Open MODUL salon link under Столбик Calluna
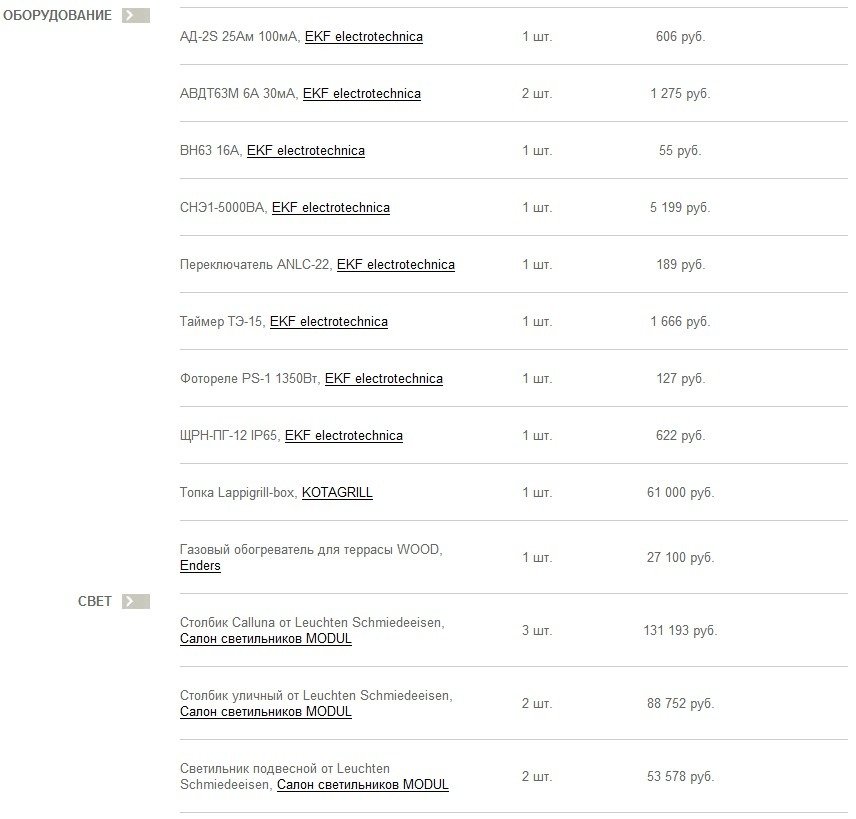The image size is (856, 819). tap(265, 639)
